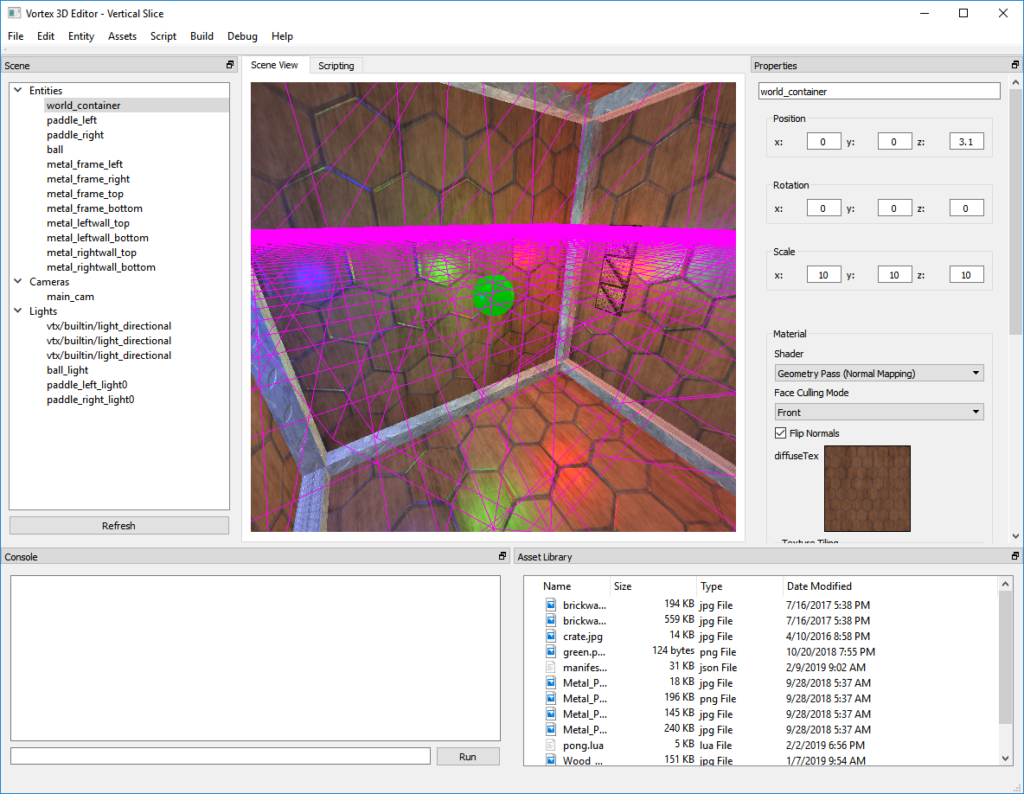This screenshot has height=794, width=1024.
Task: Click the Asset Library panel float icon
Action: point(1016,556)
